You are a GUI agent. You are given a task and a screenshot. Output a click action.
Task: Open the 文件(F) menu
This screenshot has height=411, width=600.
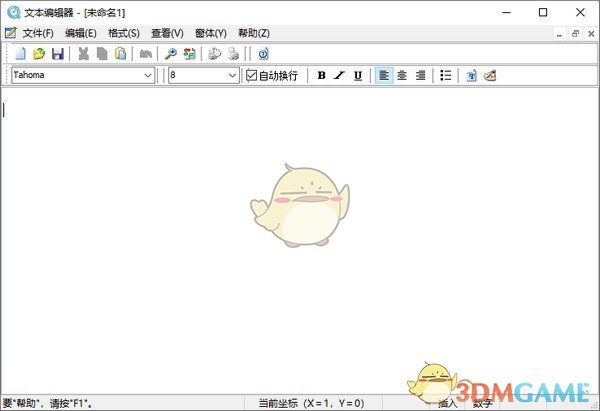tap(38, 33)
